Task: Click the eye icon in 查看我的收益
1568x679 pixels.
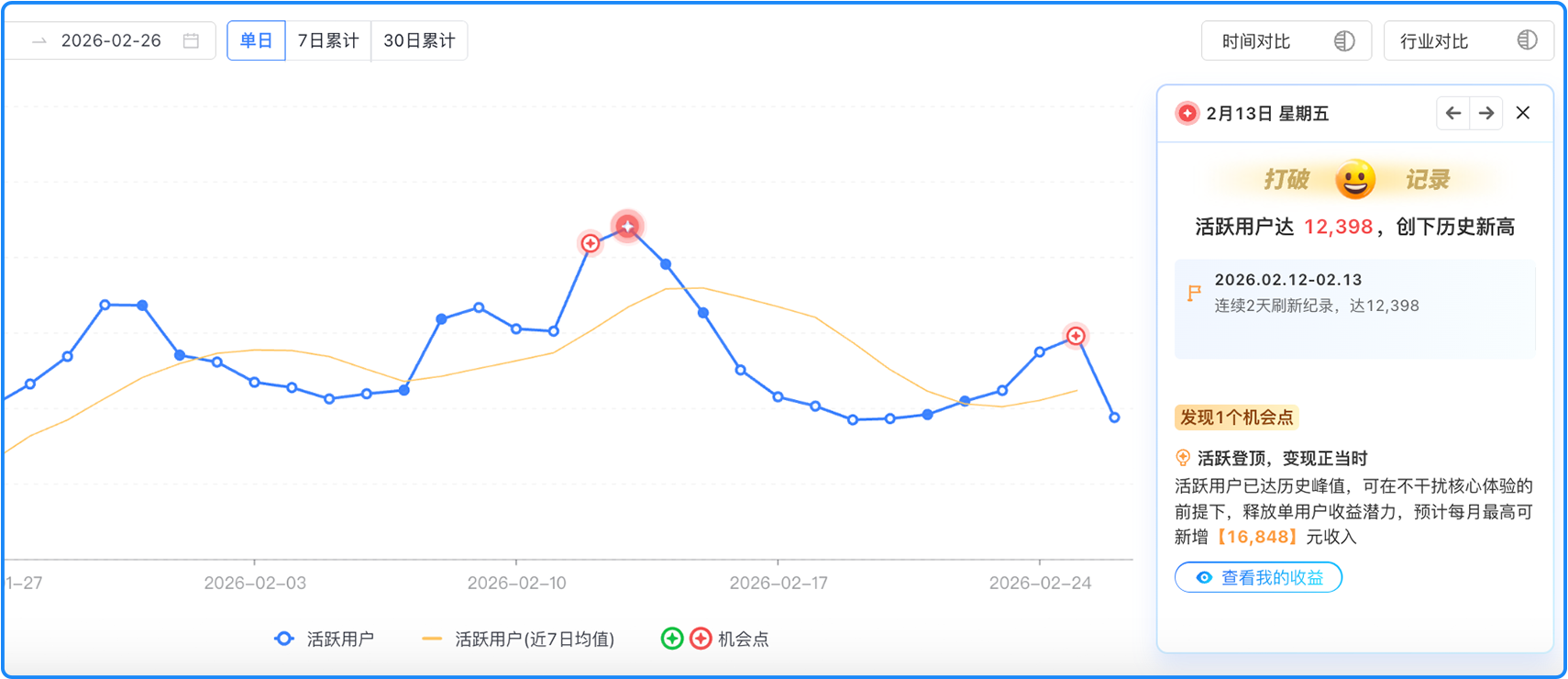Action: 1204,577
